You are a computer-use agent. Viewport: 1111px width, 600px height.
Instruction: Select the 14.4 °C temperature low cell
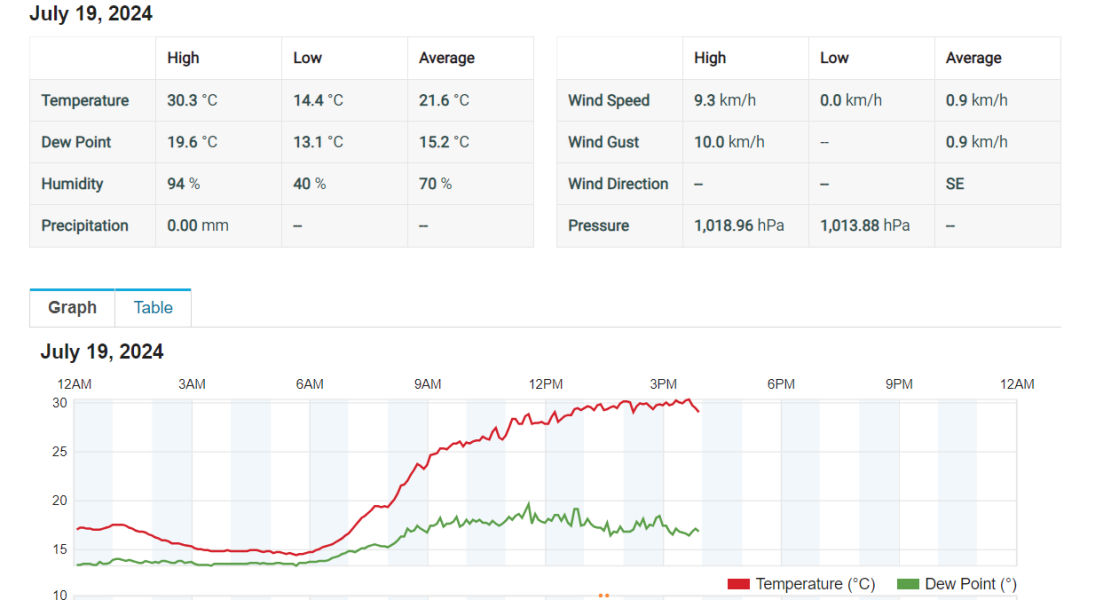(x=318, y=100)
